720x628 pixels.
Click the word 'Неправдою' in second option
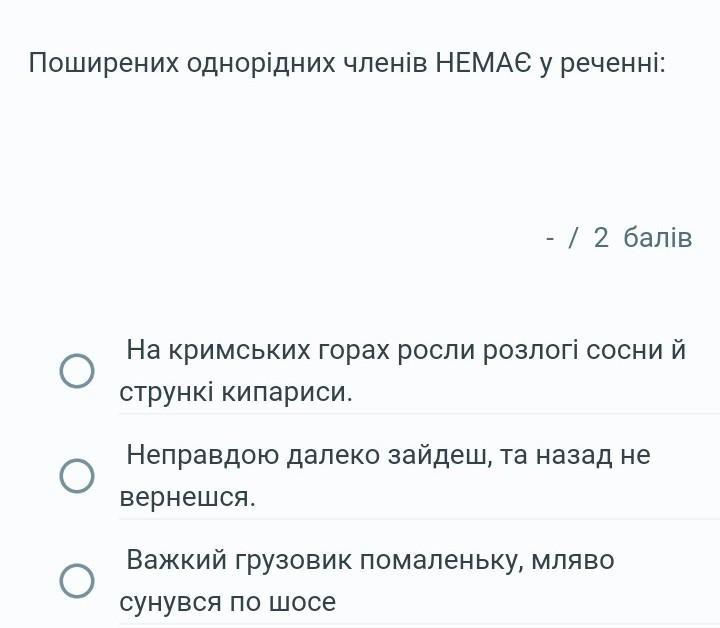tap(203, 455)
